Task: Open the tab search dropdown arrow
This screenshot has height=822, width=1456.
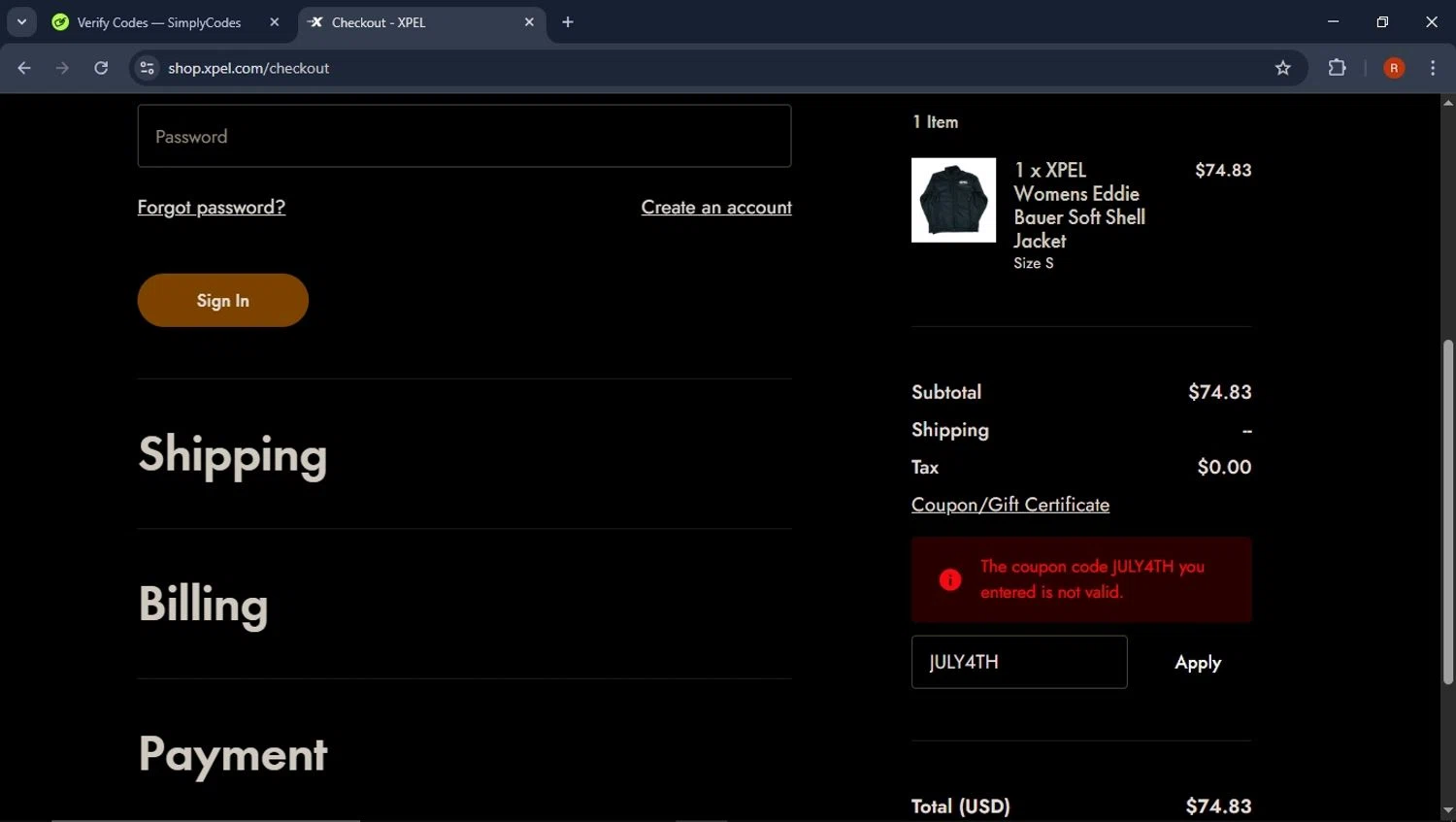Action: tap(21, 21)
